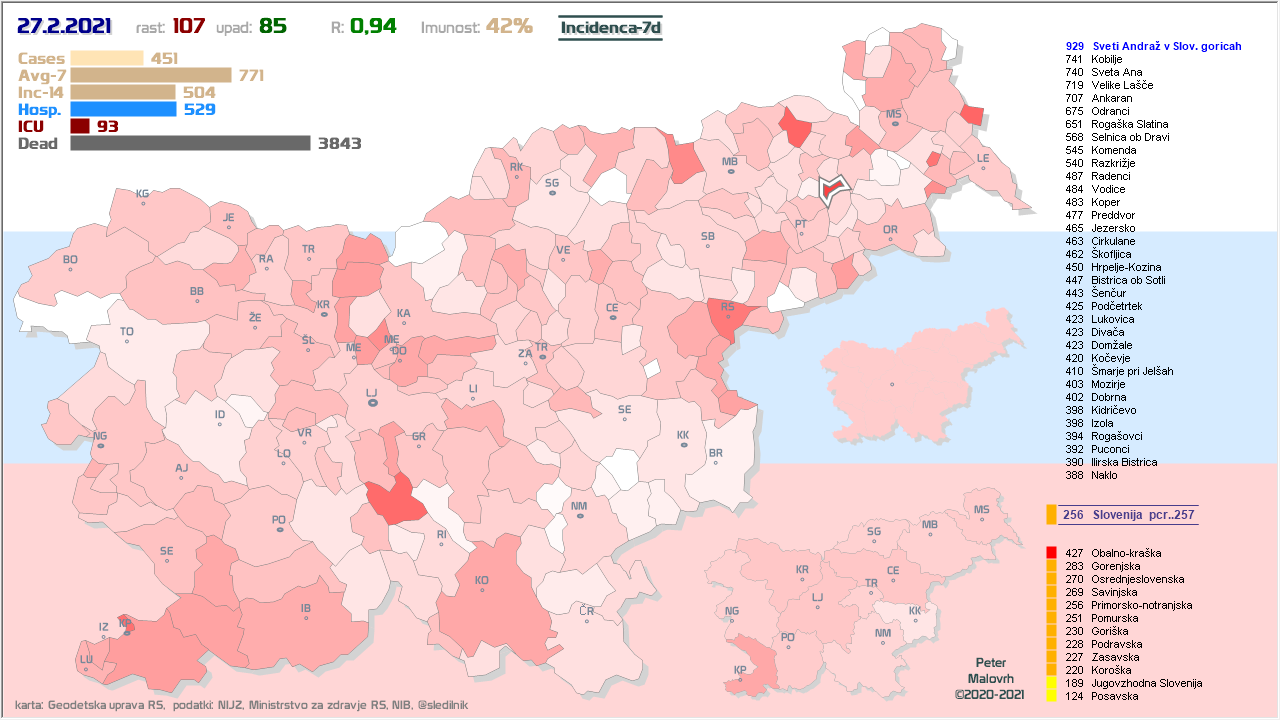Image resolution: width=1280 pixels, height=720 pixels.
Task: Select the Novo mesto (NM) marker on main map
Action: click(x=579, y=516)
